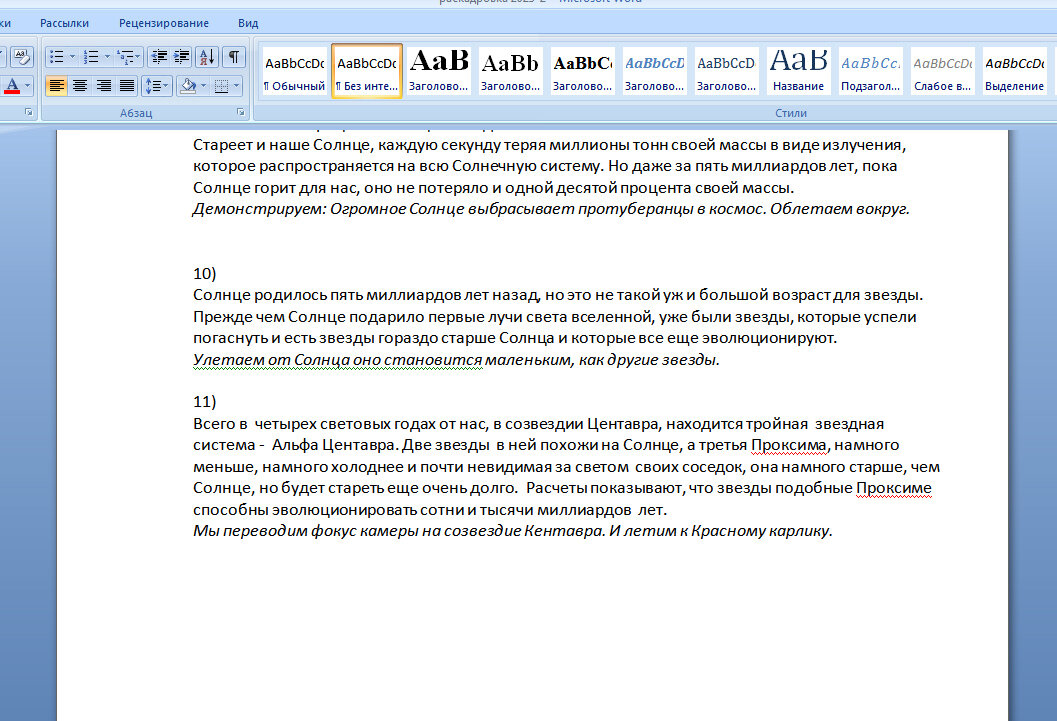Open the font group dialog launcher

click(28, 112)
